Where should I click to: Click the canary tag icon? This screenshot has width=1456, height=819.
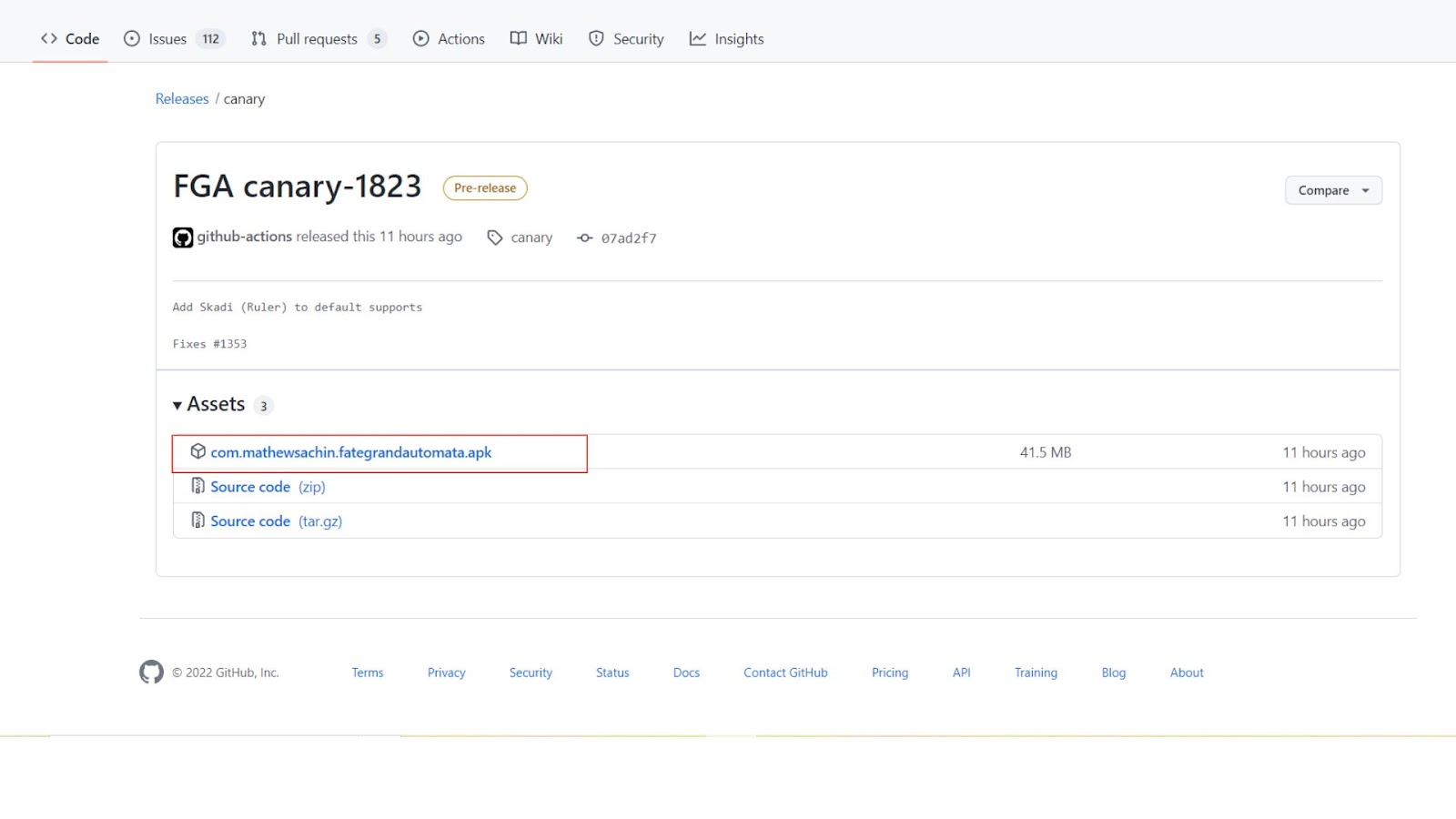494,238
